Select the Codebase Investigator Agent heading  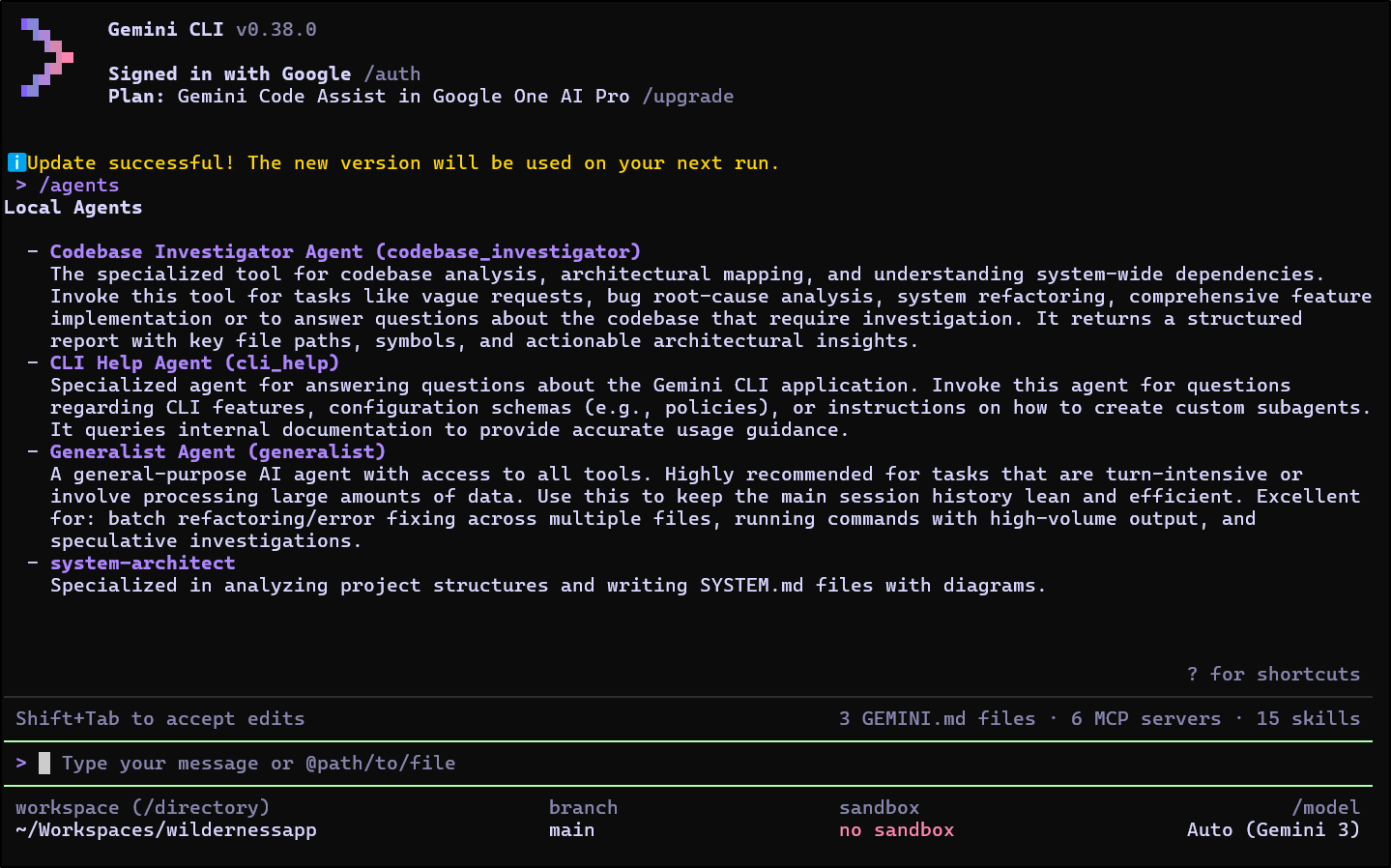pyautogui.click(x=345, y=251)
